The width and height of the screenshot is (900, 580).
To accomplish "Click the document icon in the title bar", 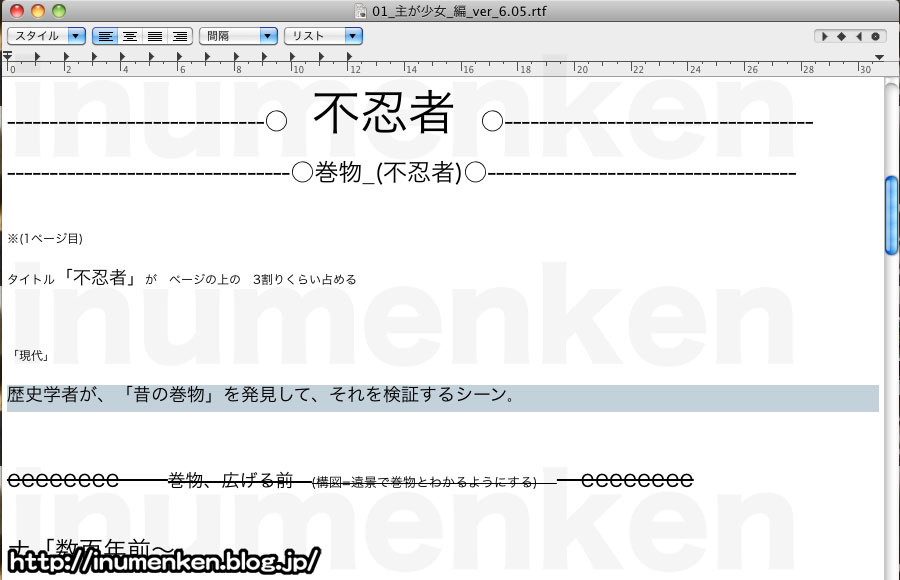I will click(360, 11).
